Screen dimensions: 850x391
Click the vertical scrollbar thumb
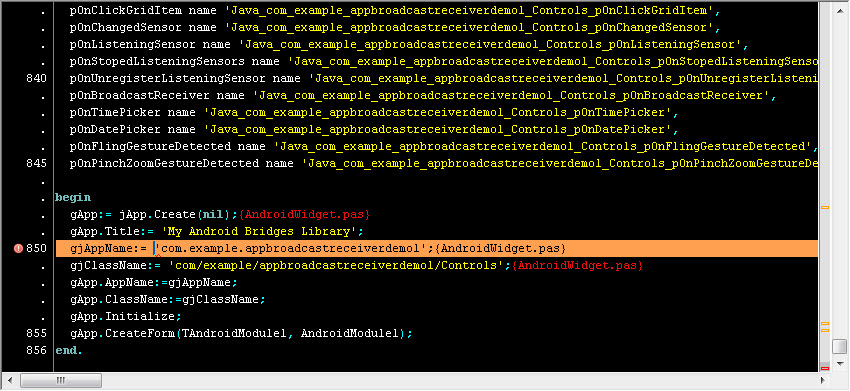(x=840, y=346)
